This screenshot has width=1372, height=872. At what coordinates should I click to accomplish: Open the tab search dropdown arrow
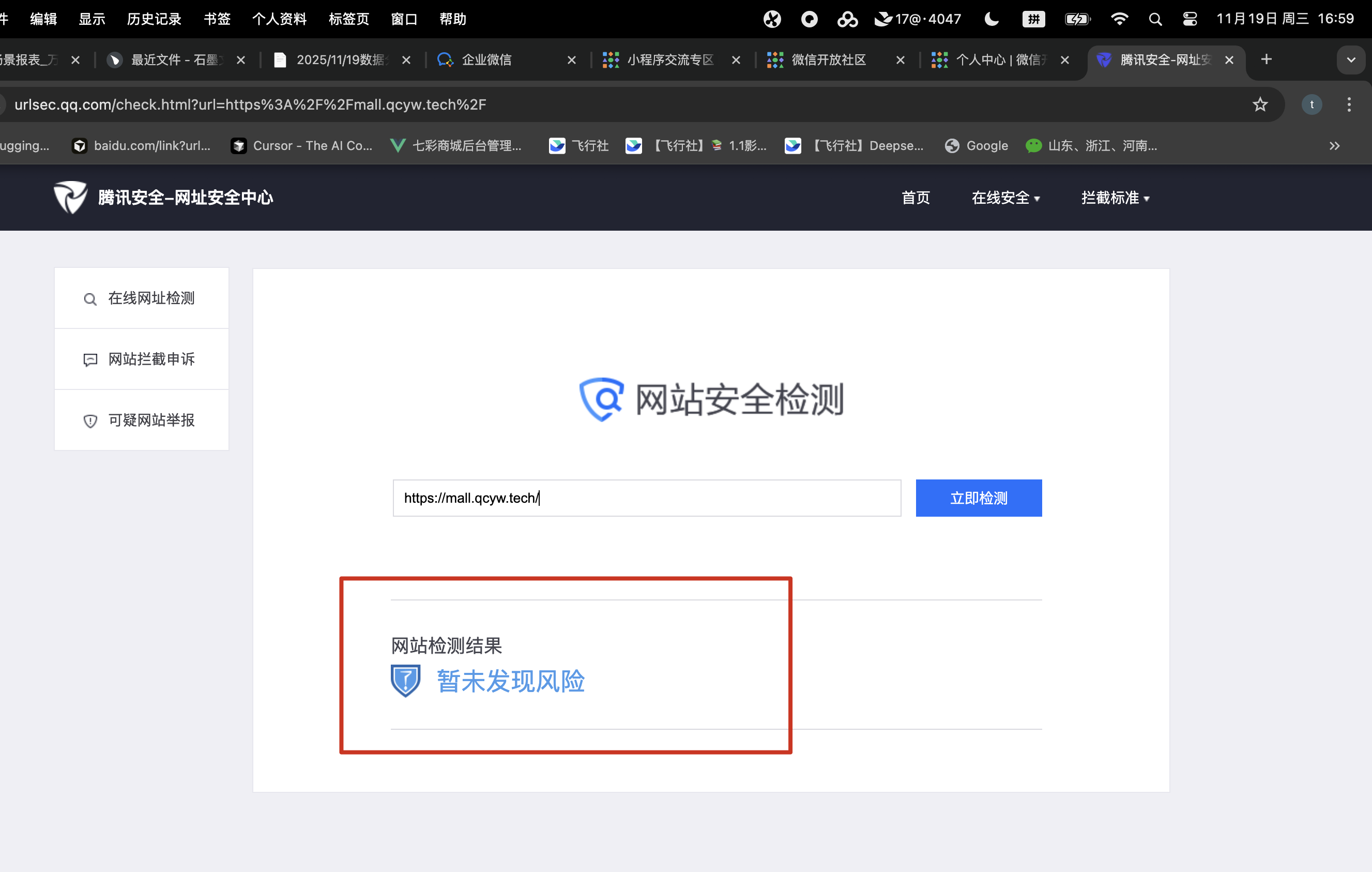tap(1350, 60)
